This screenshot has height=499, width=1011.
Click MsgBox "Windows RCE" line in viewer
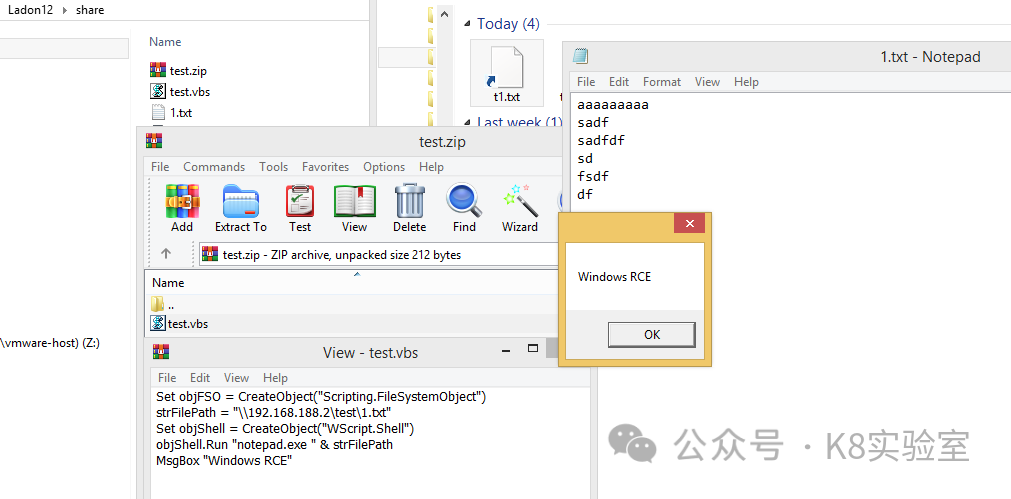(x=224, y=461)
